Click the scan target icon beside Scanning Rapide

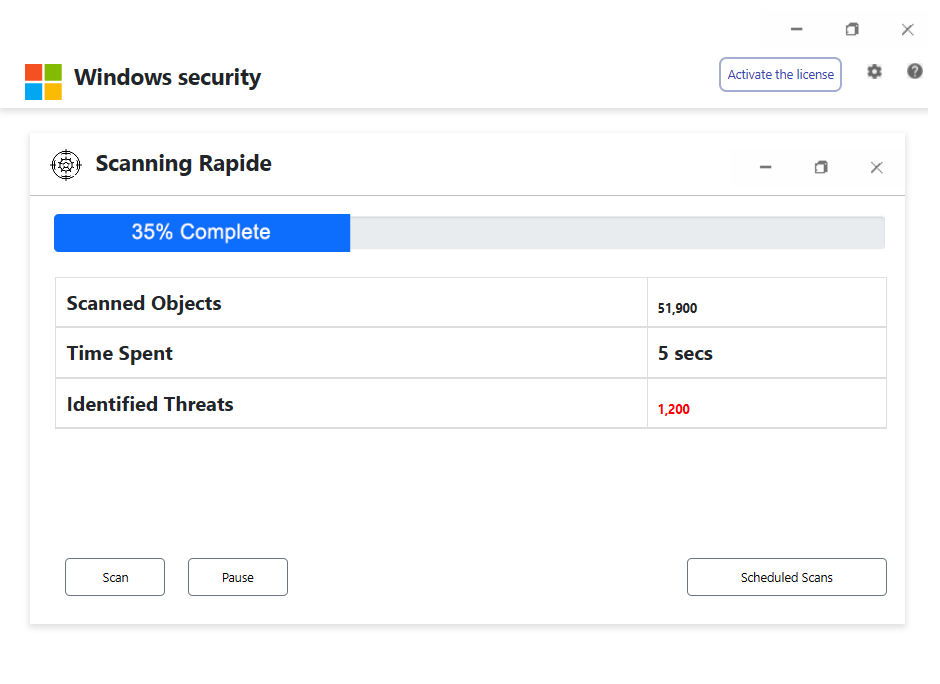coord(66,165)
